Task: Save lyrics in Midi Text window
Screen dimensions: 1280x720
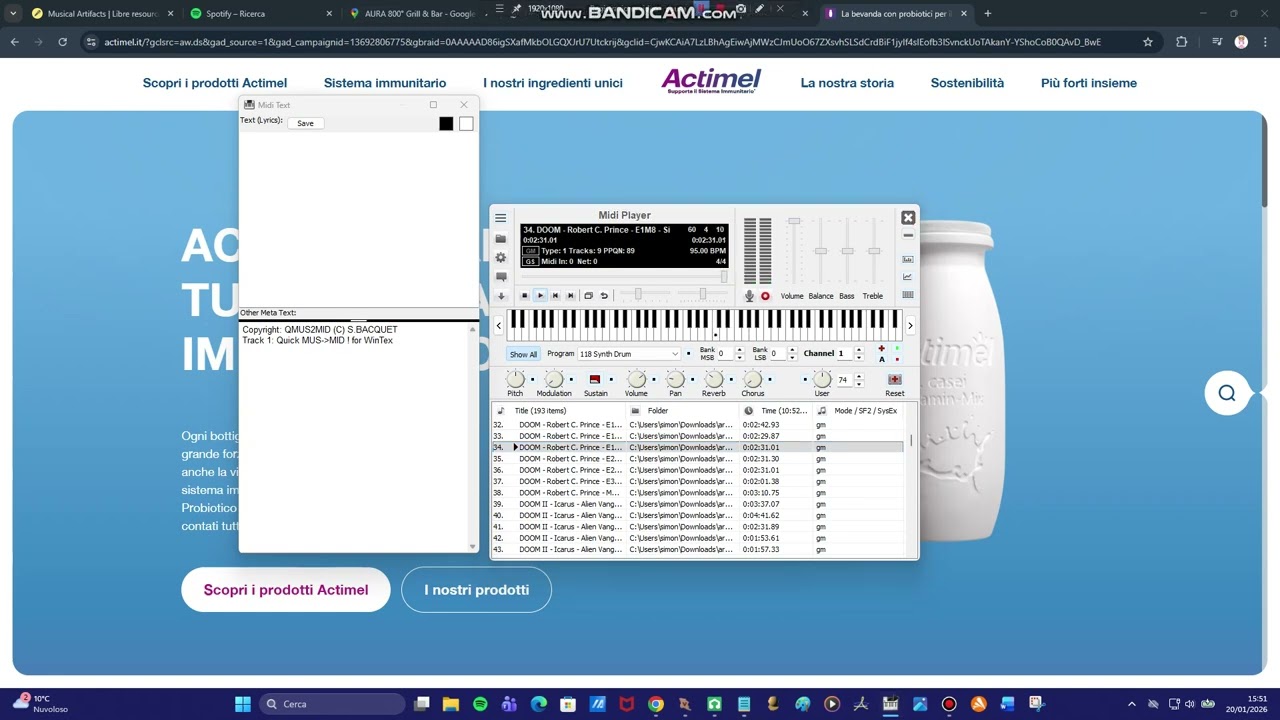Action: tap(305, 123)
